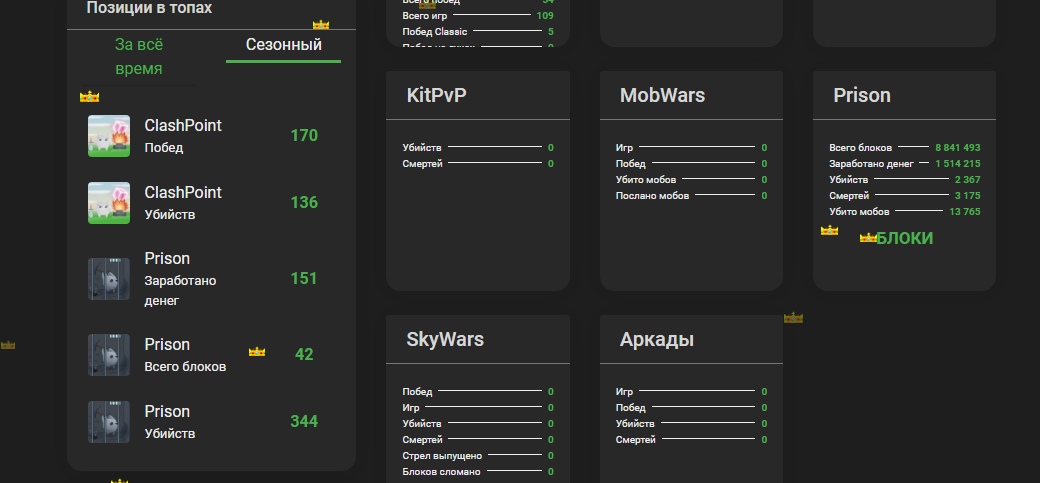
Task: Click the Prison stats card heading
Action: 861,96
